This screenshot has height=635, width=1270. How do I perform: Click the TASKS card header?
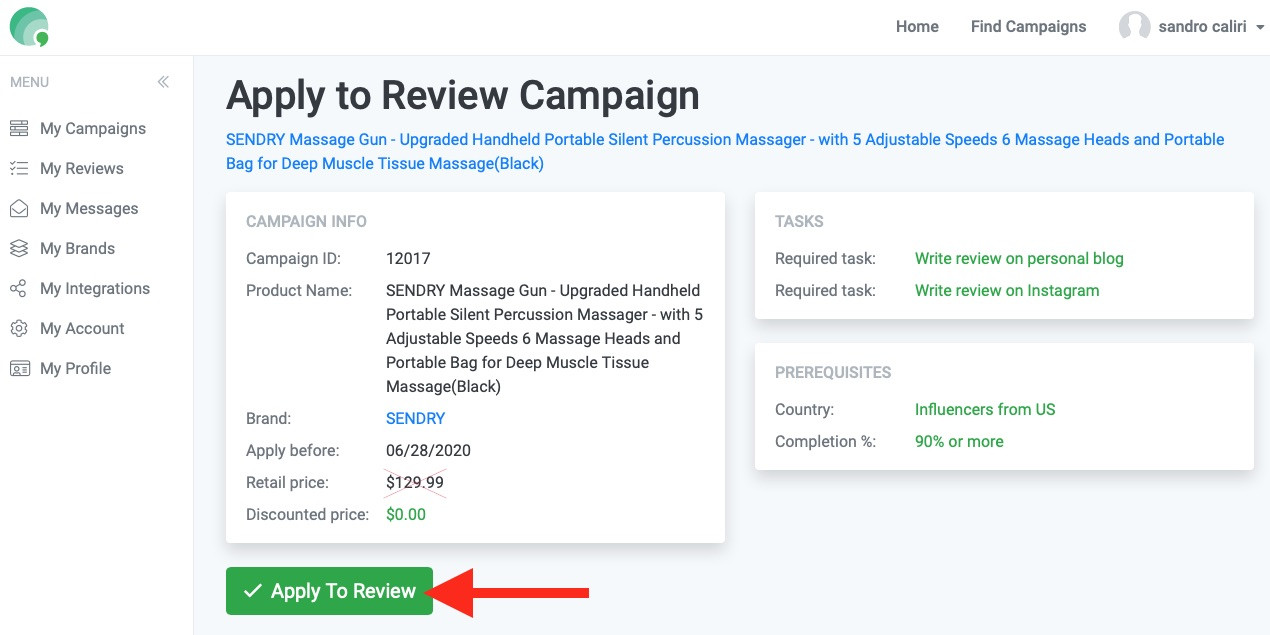[x=799, y=221]
